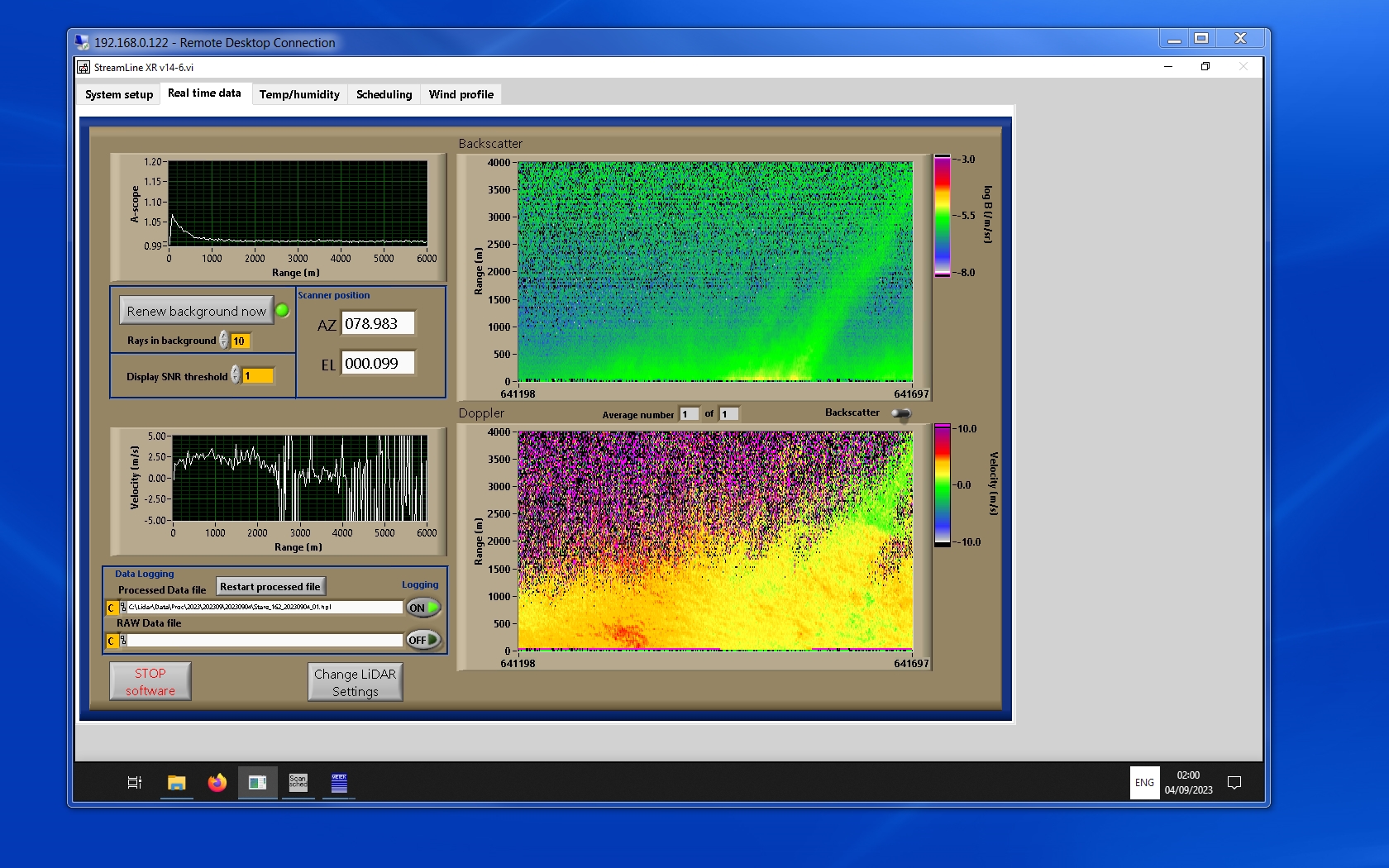Viewport: 1389px width, 868px height.
Task: Click the Rays in background stepper arrows
Action: click(223, 340)
